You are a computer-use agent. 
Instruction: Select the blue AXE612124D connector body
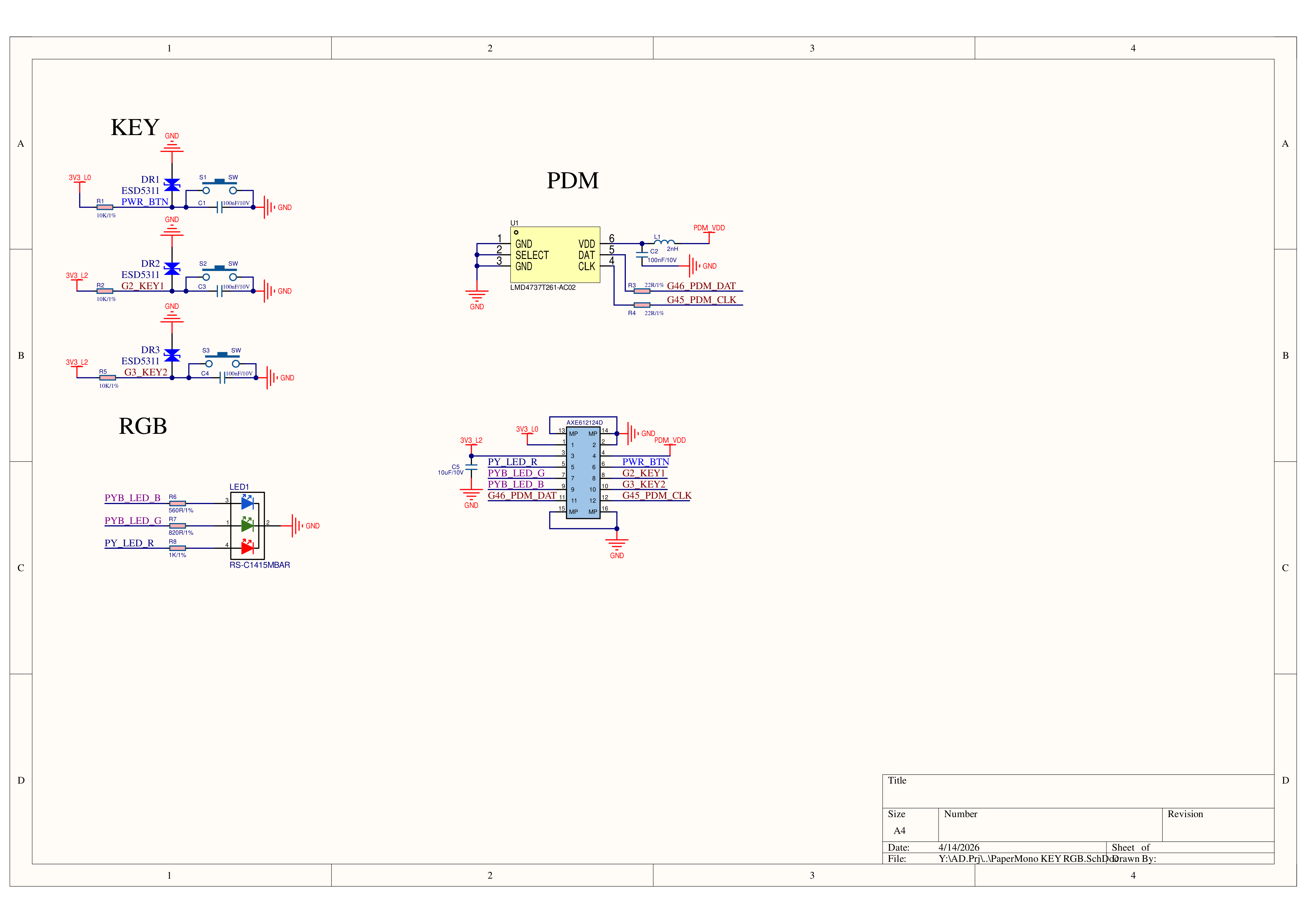[x=583, y=473]
